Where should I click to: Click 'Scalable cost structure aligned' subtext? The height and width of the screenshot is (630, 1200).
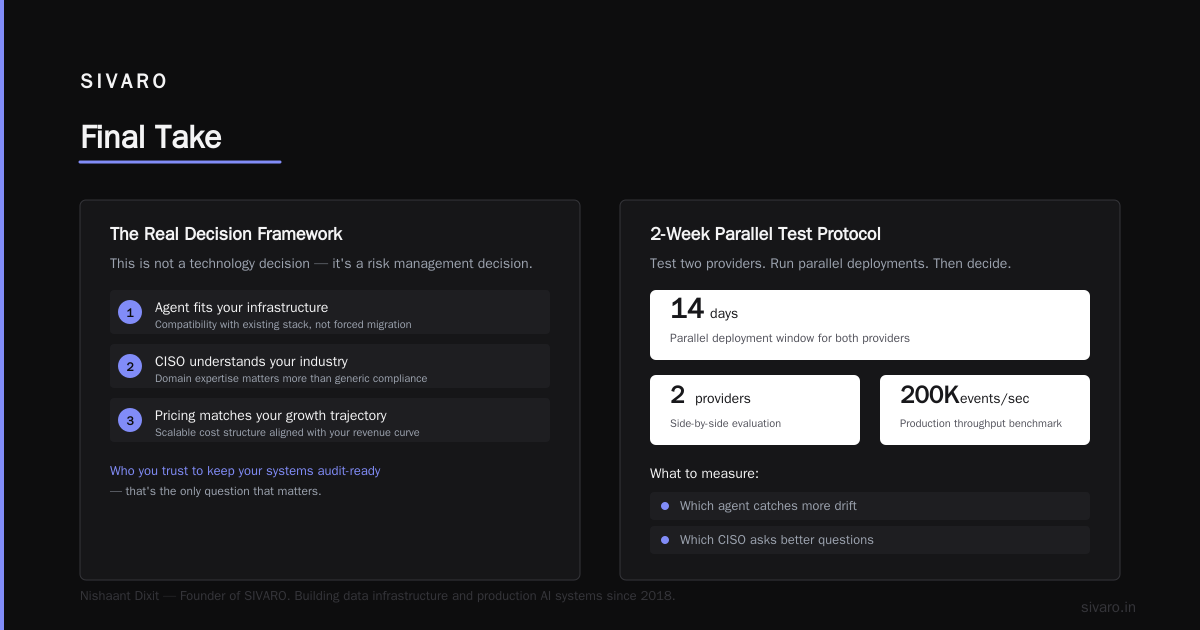pyautogui.click(x=287, y=433)
